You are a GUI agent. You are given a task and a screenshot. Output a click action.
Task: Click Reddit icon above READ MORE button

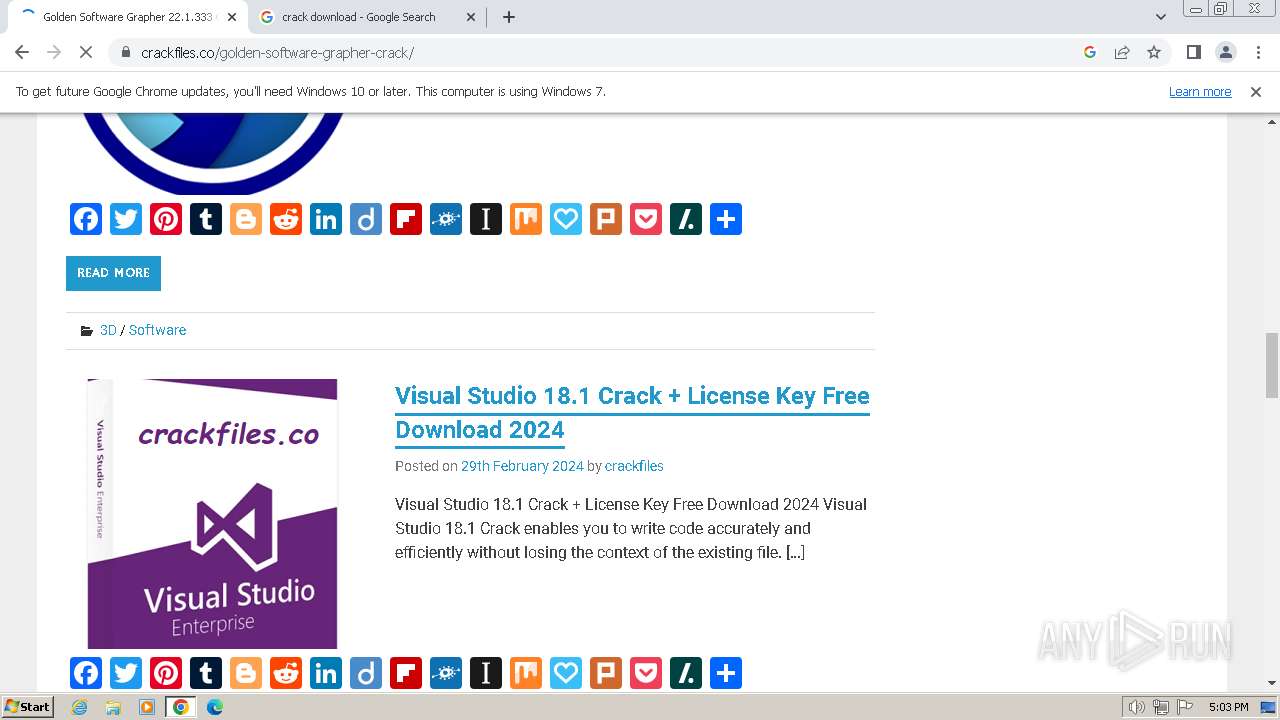pos(286,219)
